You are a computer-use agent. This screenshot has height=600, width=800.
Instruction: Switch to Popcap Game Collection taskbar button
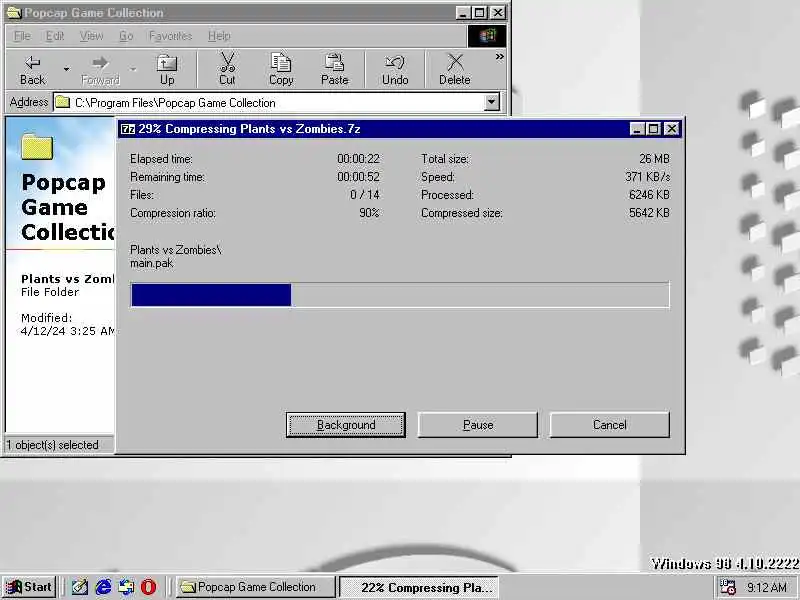pos(256,587)
